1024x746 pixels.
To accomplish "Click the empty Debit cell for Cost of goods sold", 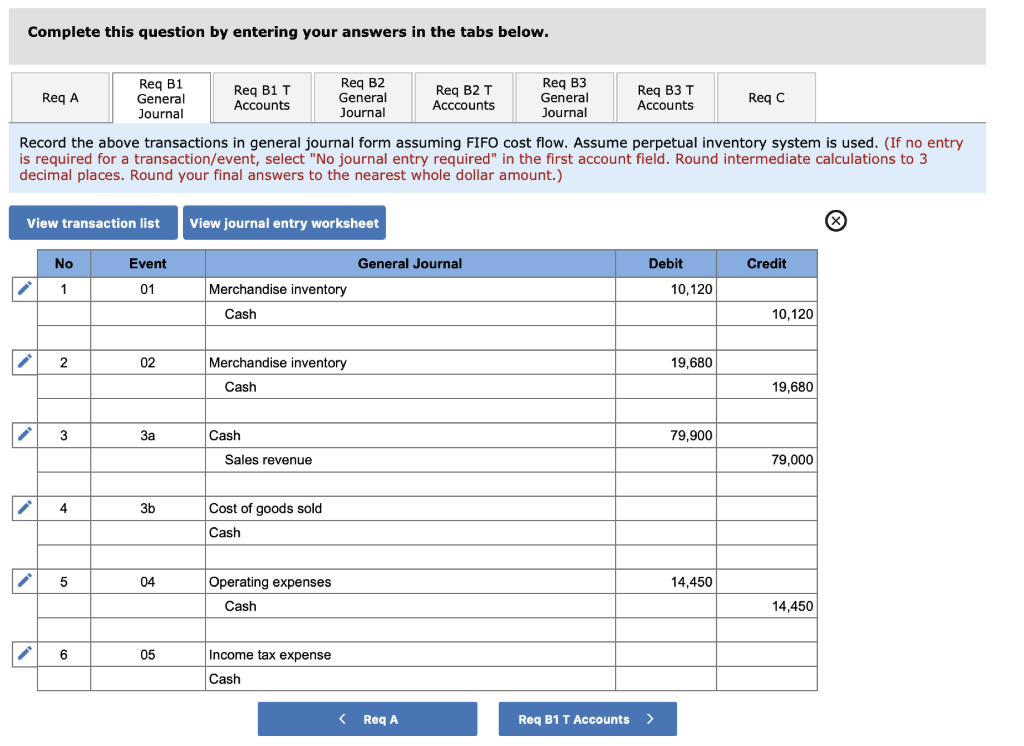I will click(x=665, y=508).
